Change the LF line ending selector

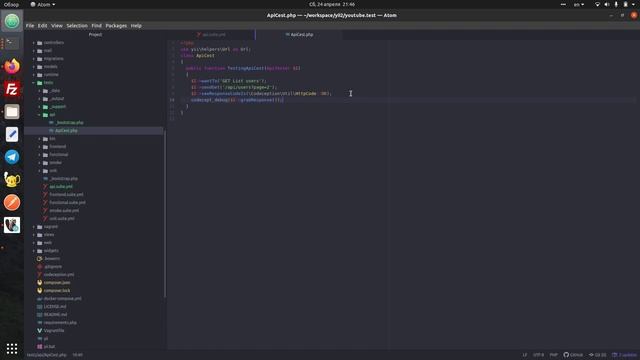(525, 355)
